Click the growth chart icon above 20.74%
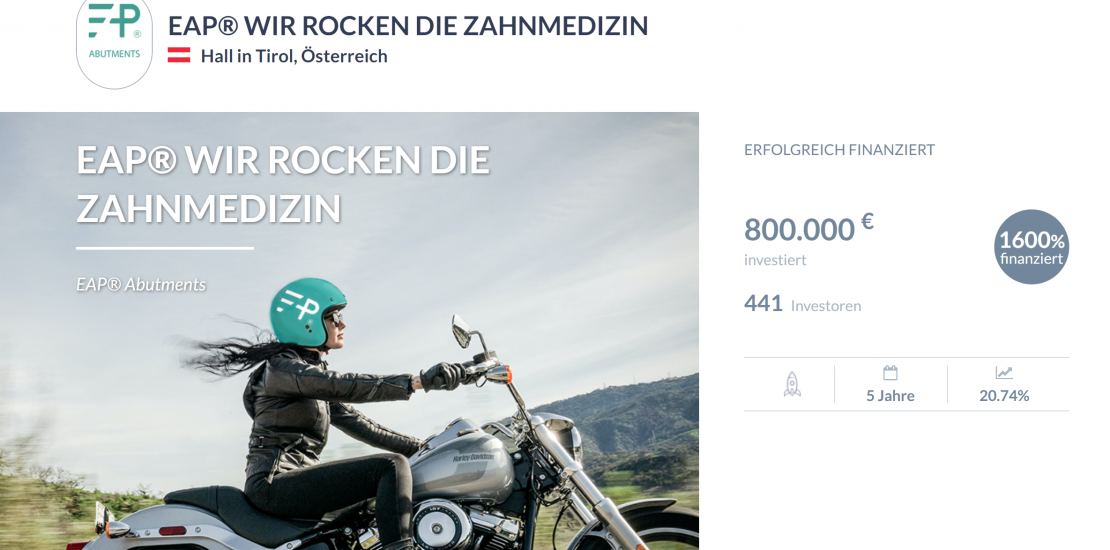This screenshot has height=550, width=1110. (x=1004, y=373)
